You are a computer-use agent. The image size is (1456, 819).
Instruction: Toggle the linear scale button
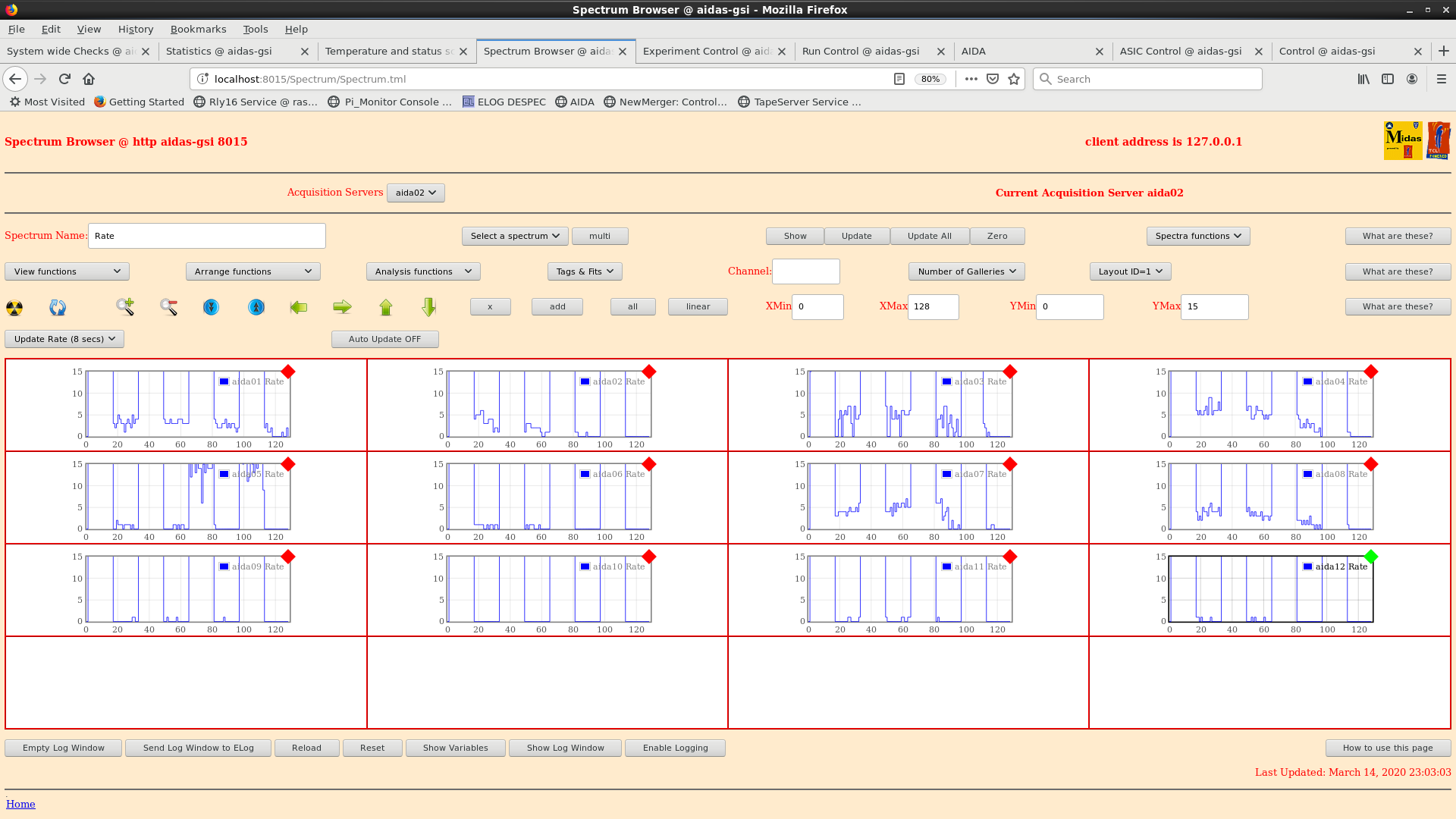[698, 307]
